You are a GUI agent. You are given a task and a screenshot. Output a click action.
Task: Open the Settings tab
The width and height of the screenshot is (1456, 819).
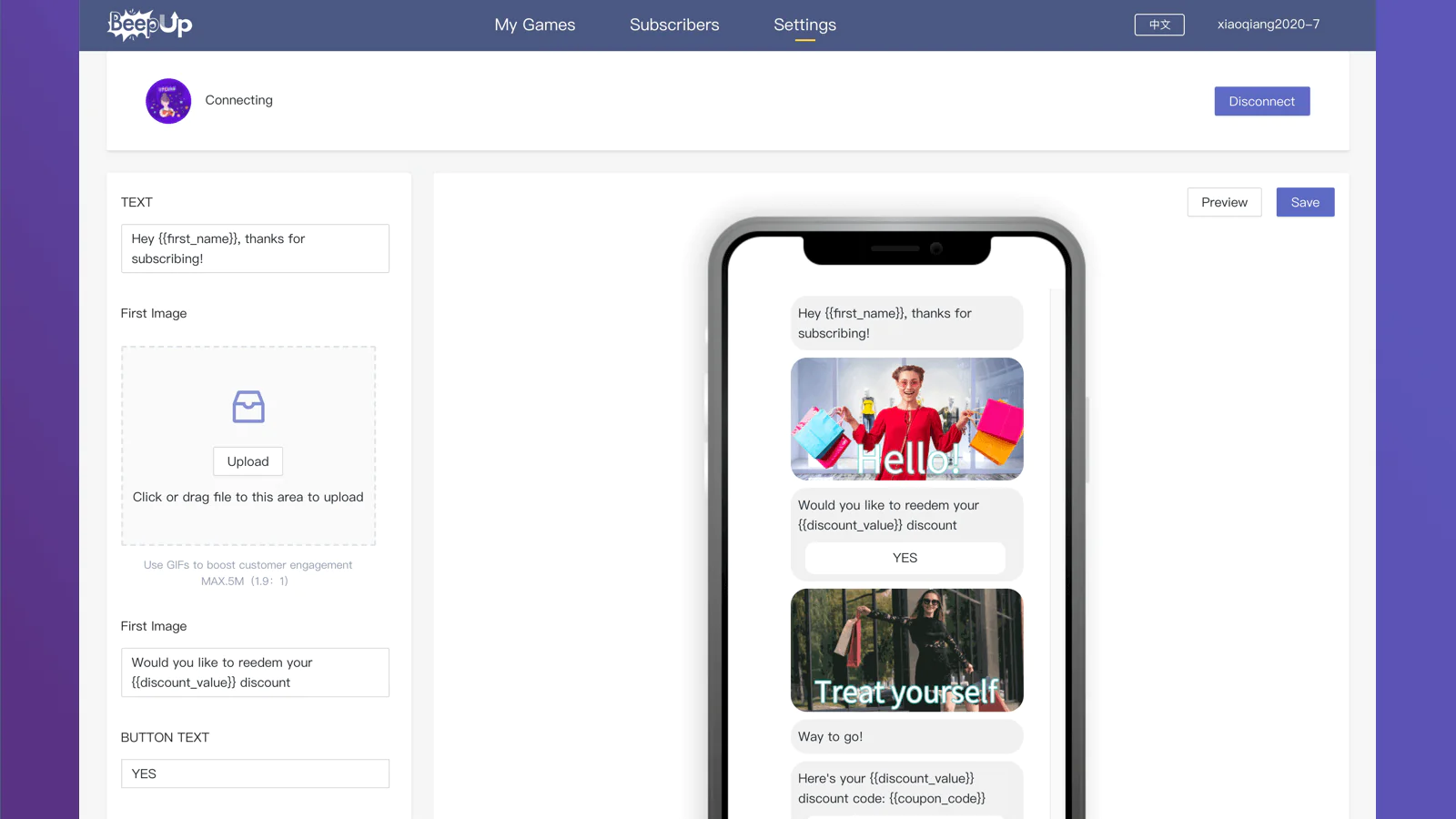(x=805, y=25)
